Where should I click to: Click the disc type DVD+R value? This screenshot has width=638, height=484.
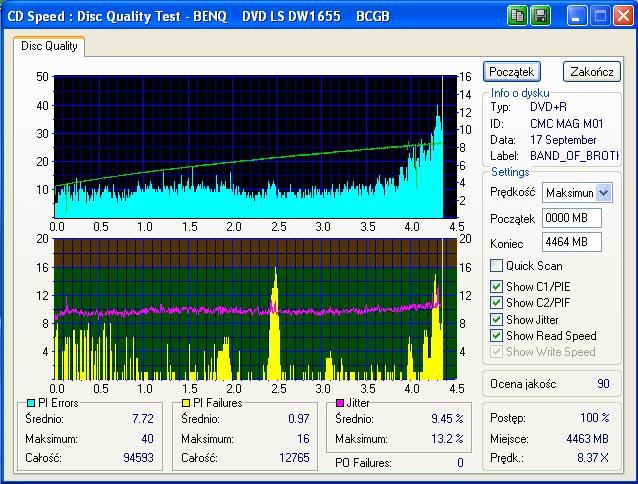click(x=548, y=107)
